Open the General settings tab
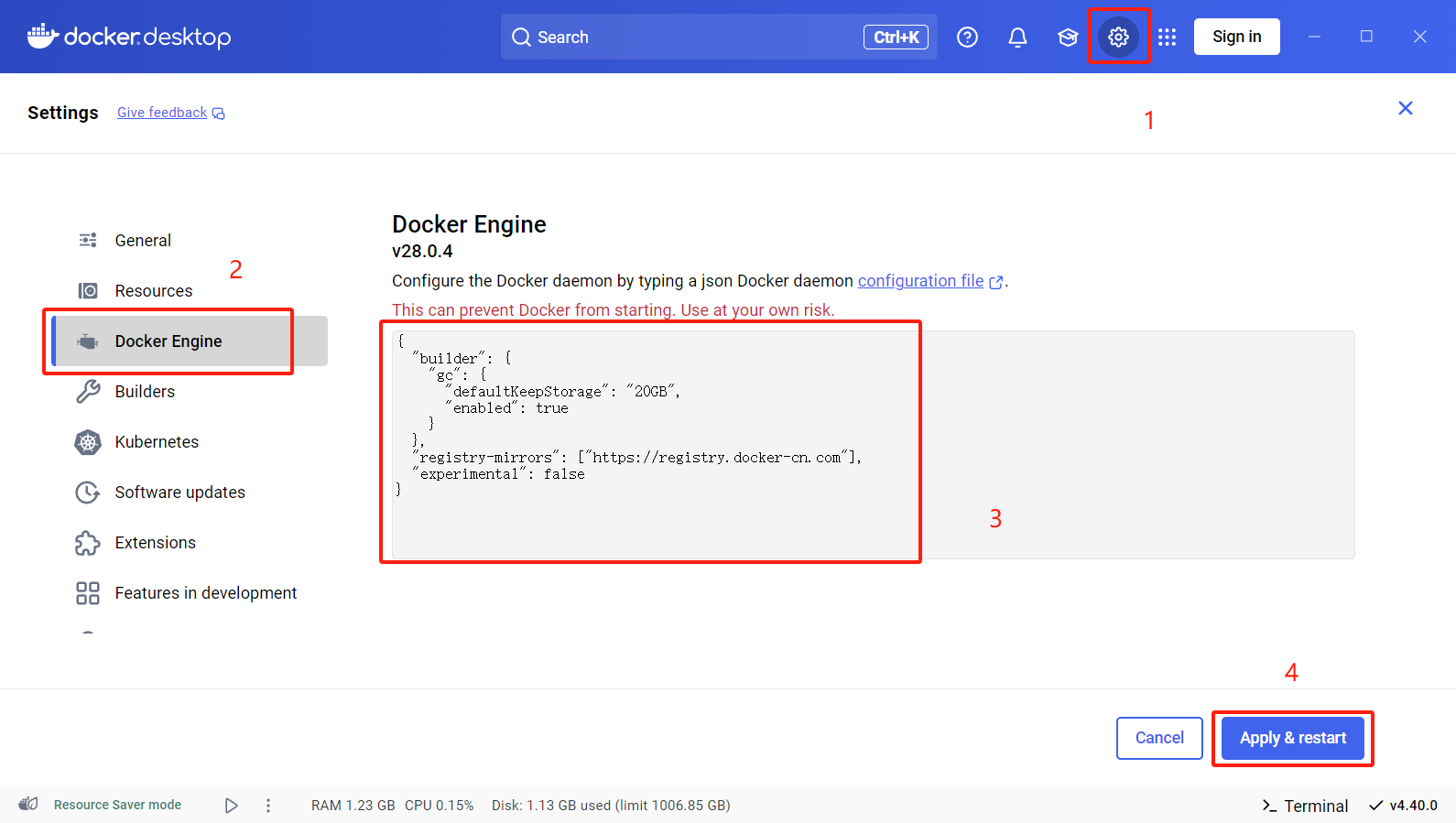1456x823 pixels. pos(190,240)
